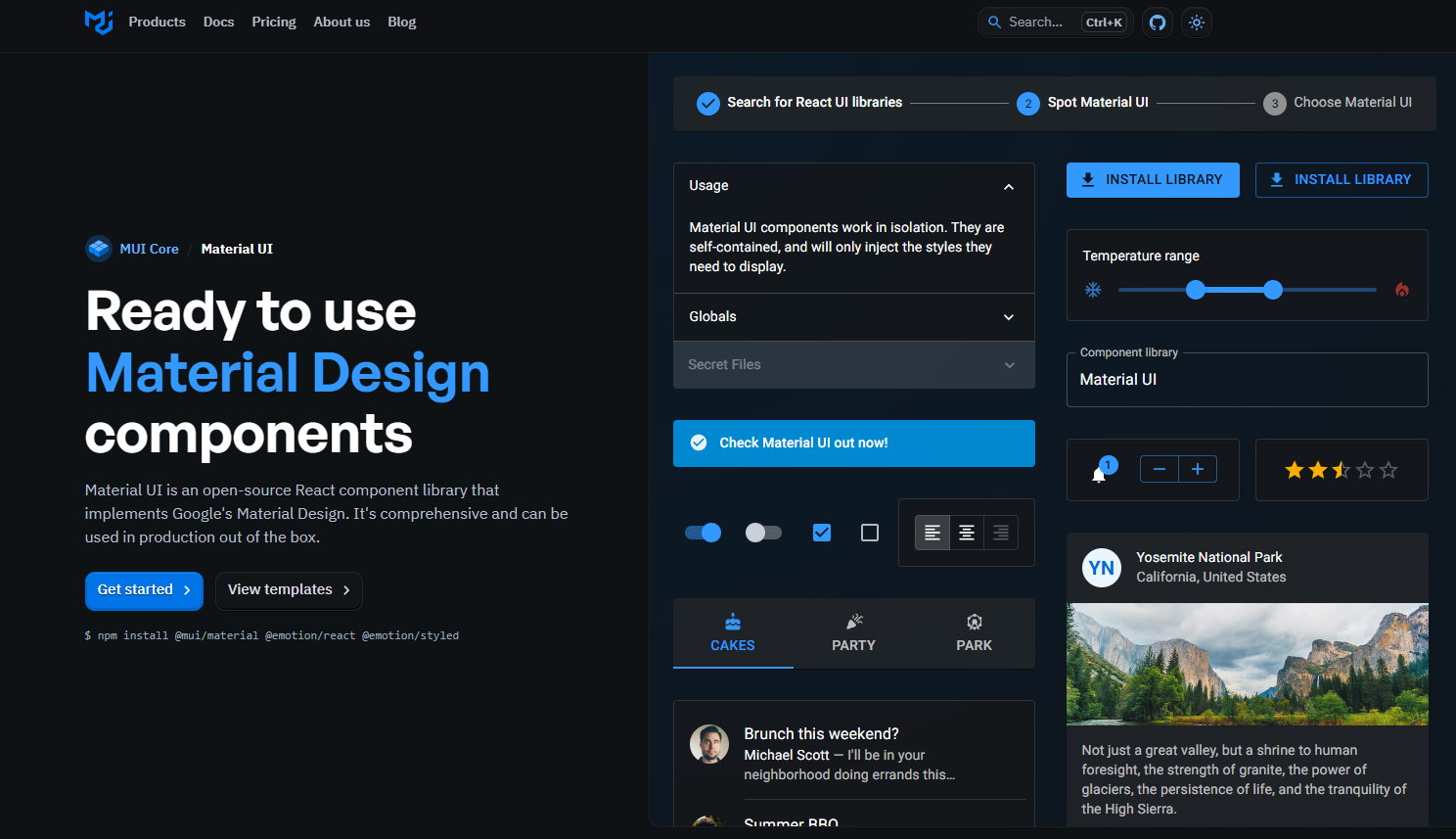Click the notification bell icon
Image resolution: width=1456 pixels, height=839 pixels.
(1099, 475)
